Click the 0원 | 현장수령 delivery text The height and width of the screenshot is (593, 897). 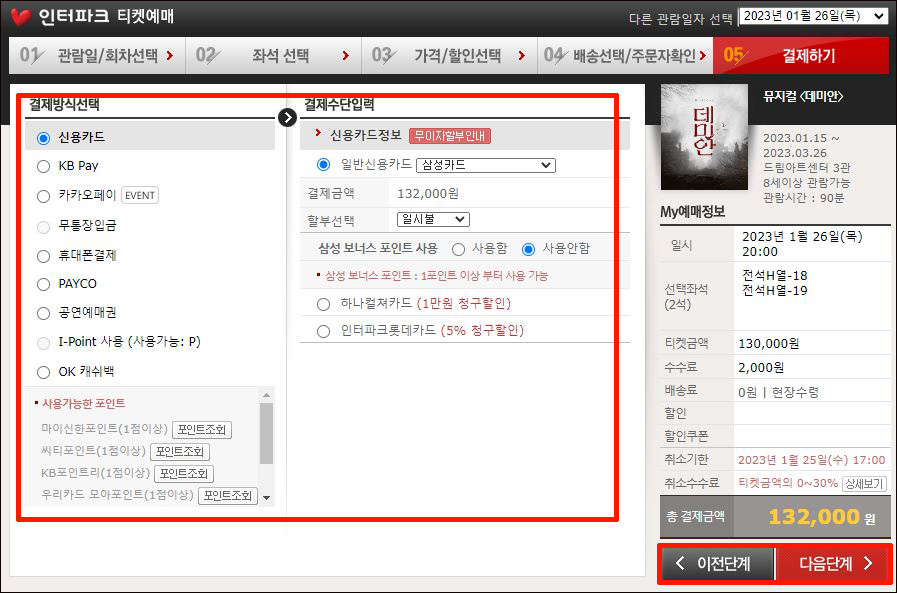778,392
